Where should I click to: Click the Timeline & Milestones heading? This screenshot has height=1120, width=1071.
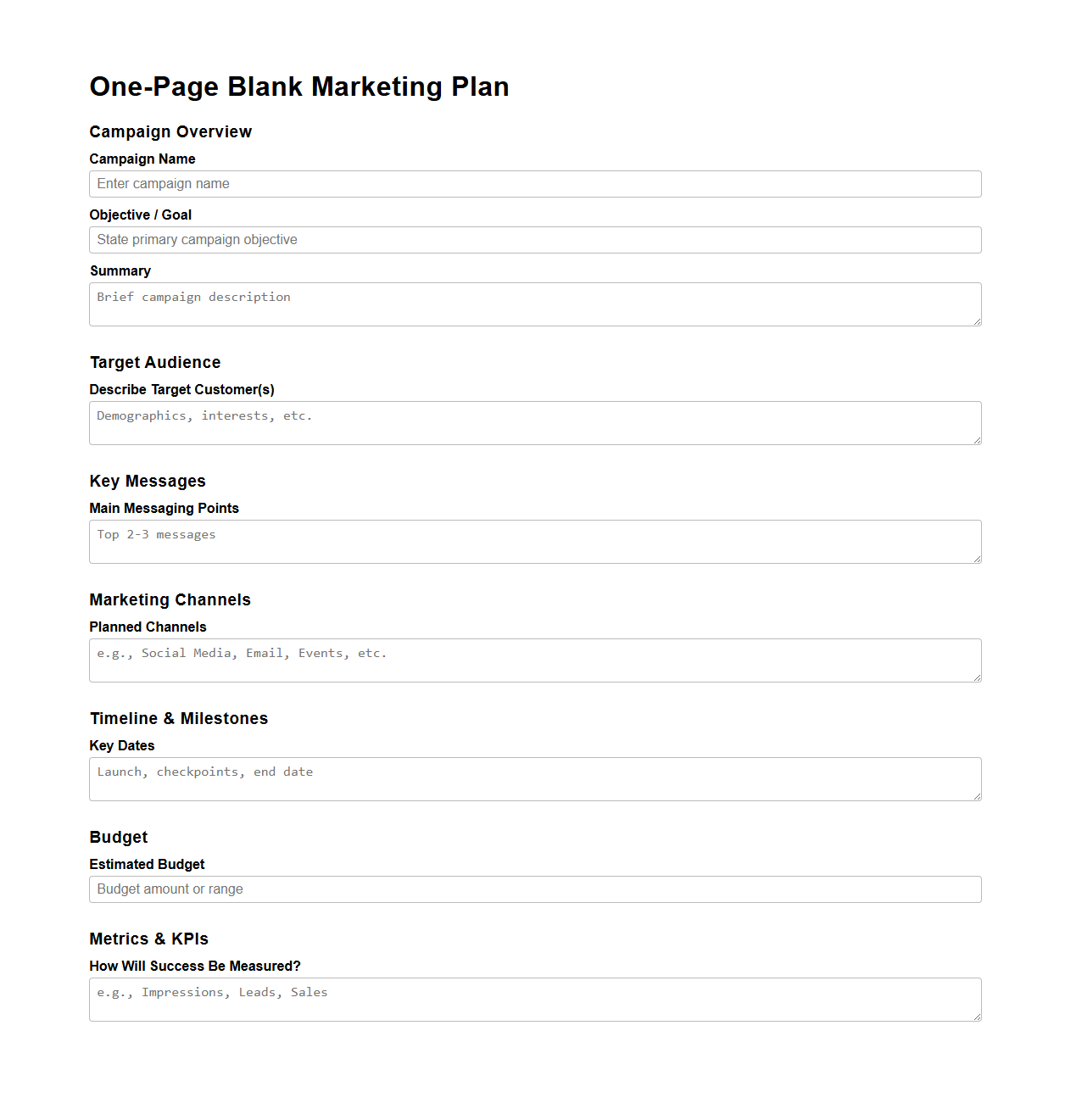[x=179, y=718]
